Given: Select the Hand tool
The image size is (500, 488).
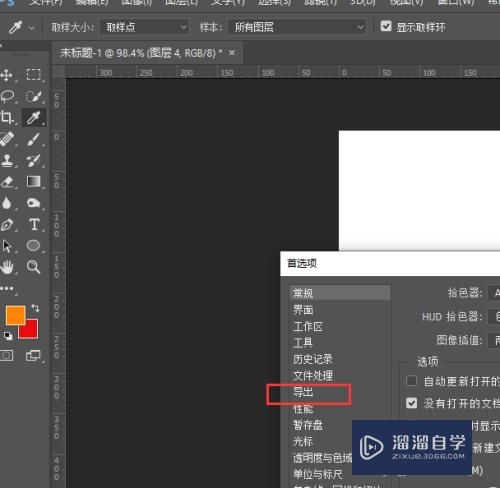Looking at the screenshot, I should pos(7,267).
